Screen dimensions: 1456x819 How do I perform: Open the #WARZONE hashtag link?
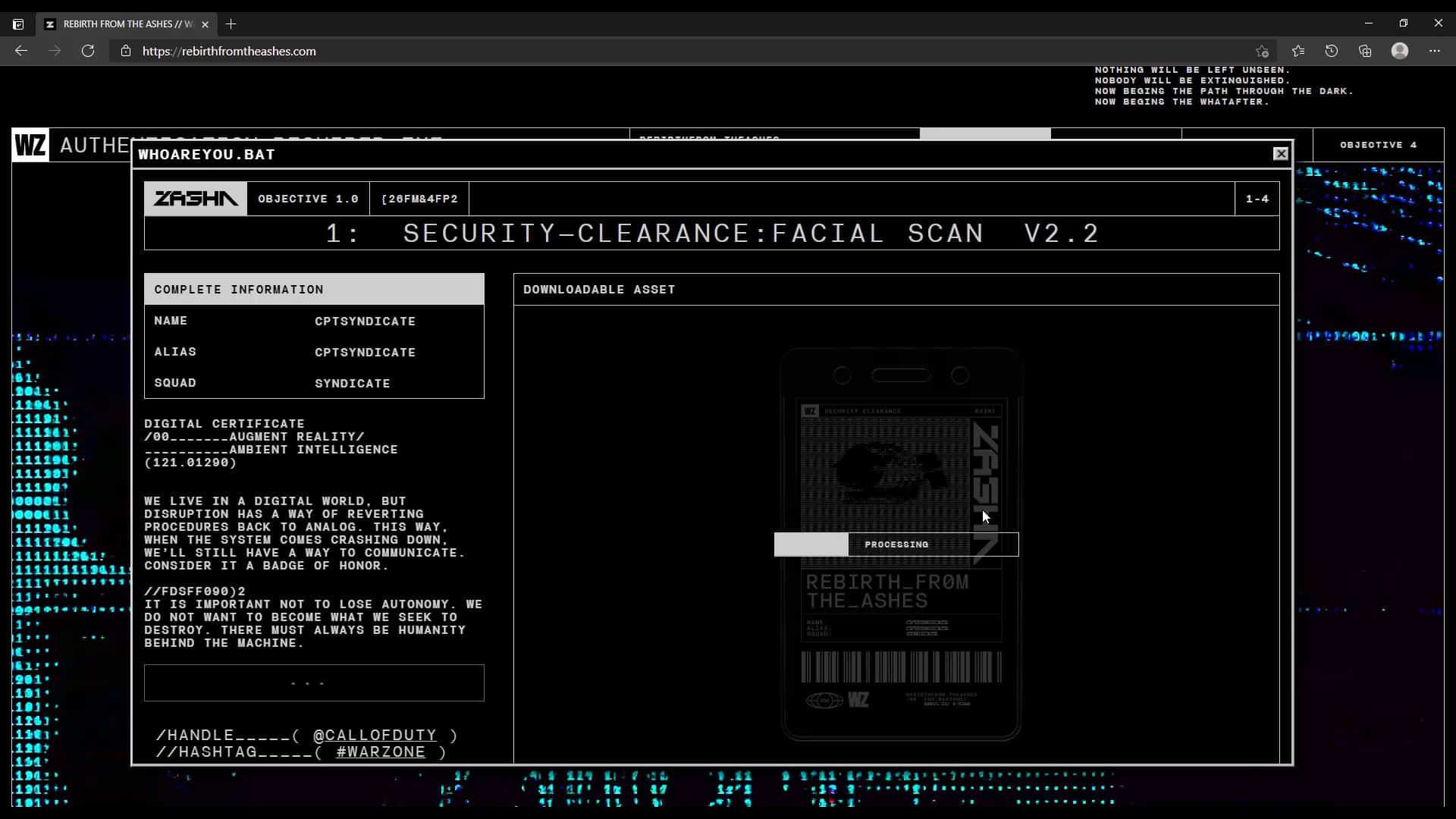(381, 752)
